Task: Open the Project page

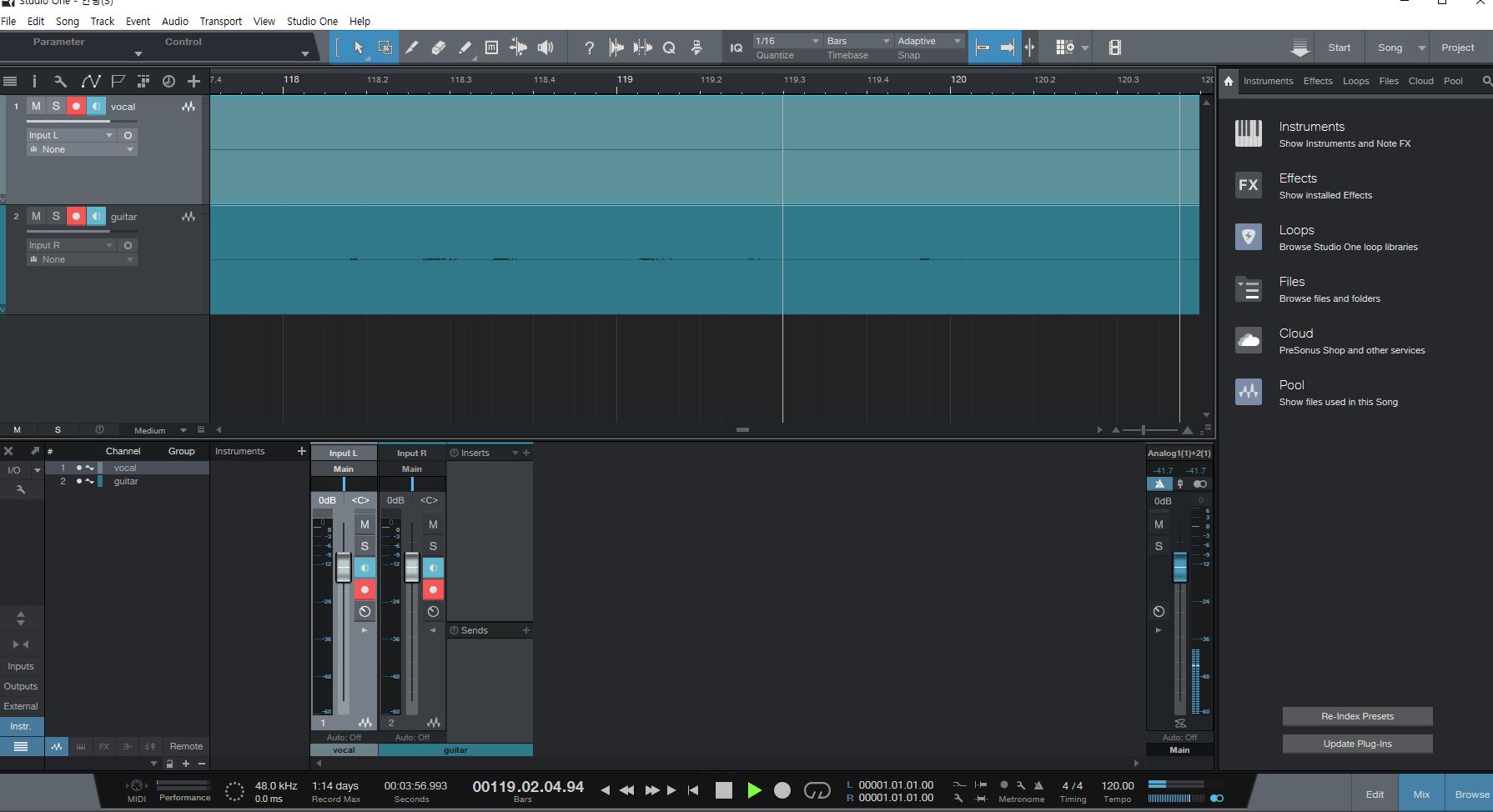Action: tap(1457, 48)
